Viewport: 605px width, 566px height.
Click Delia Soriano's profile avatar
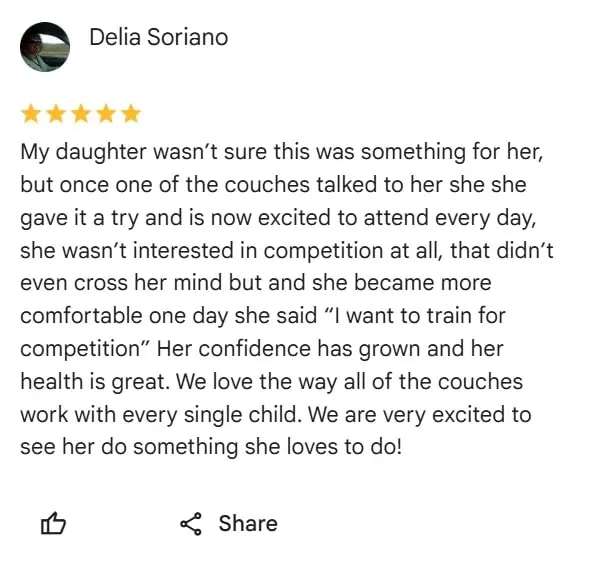click(45, 46)
